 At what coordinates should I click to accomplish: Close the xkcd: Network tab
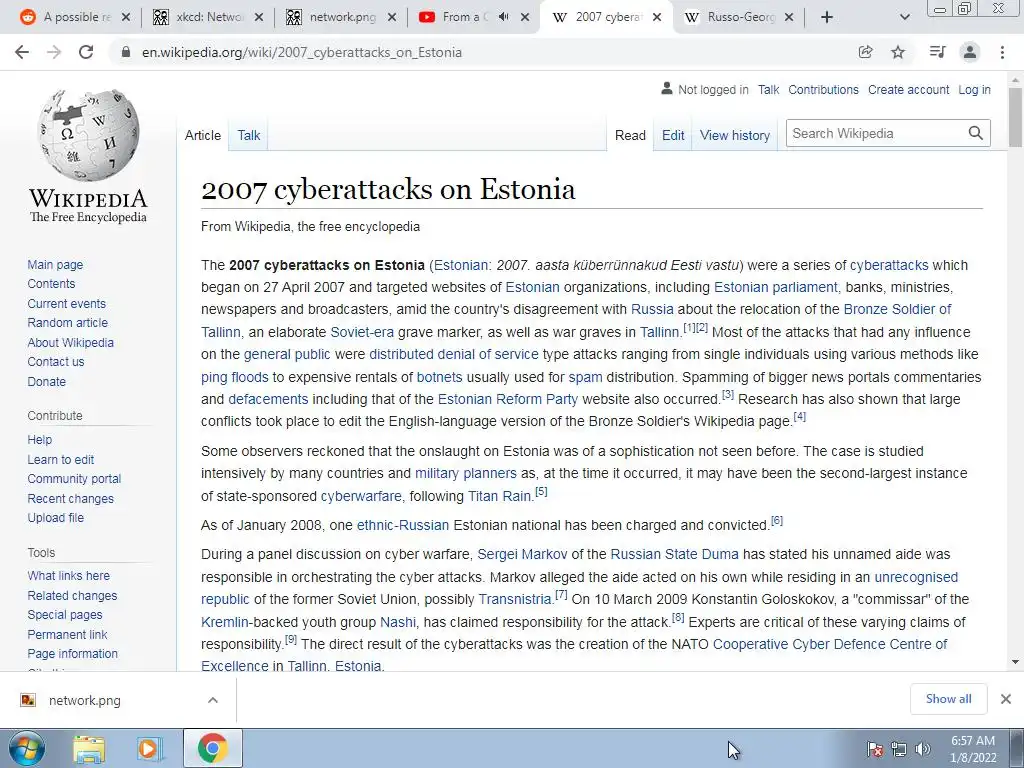(259, 18)
